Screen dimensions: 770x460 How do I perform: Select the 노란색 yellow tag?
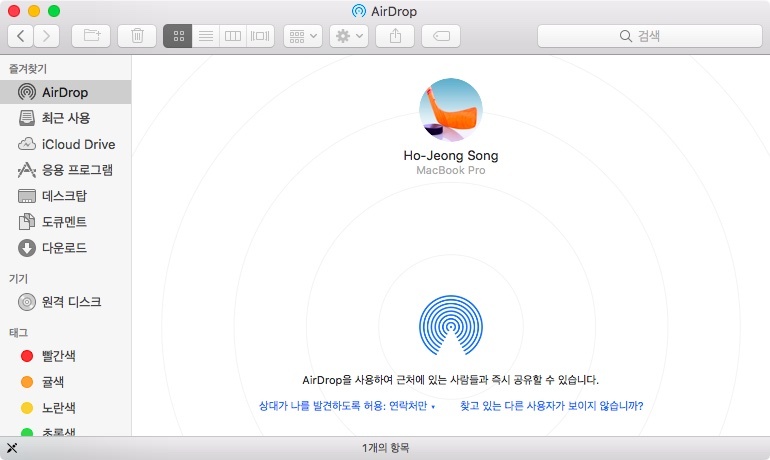click(65, 408)
